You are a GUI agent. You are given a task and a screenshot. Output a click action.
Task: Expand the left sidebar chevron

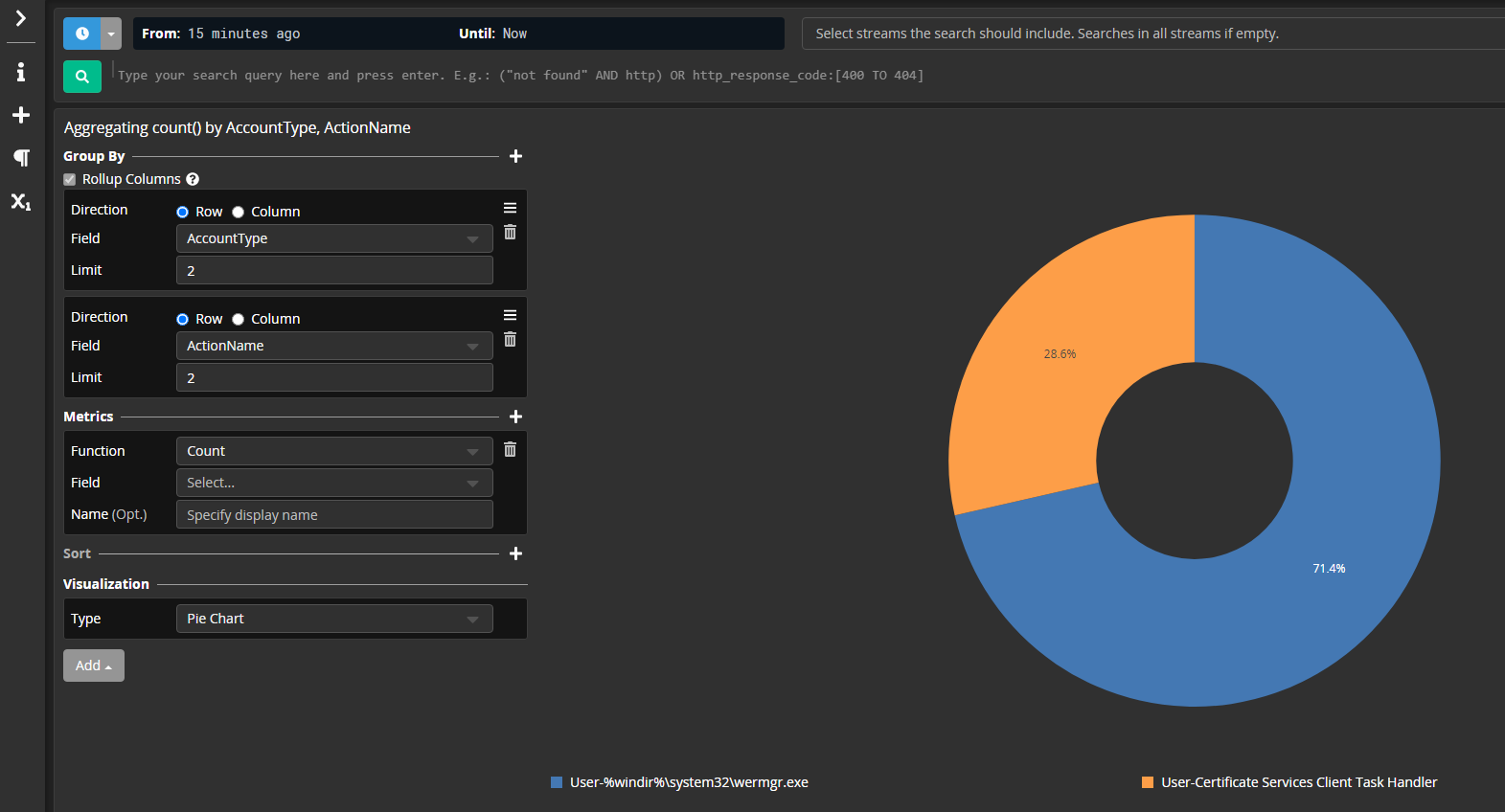click(20, 19)
